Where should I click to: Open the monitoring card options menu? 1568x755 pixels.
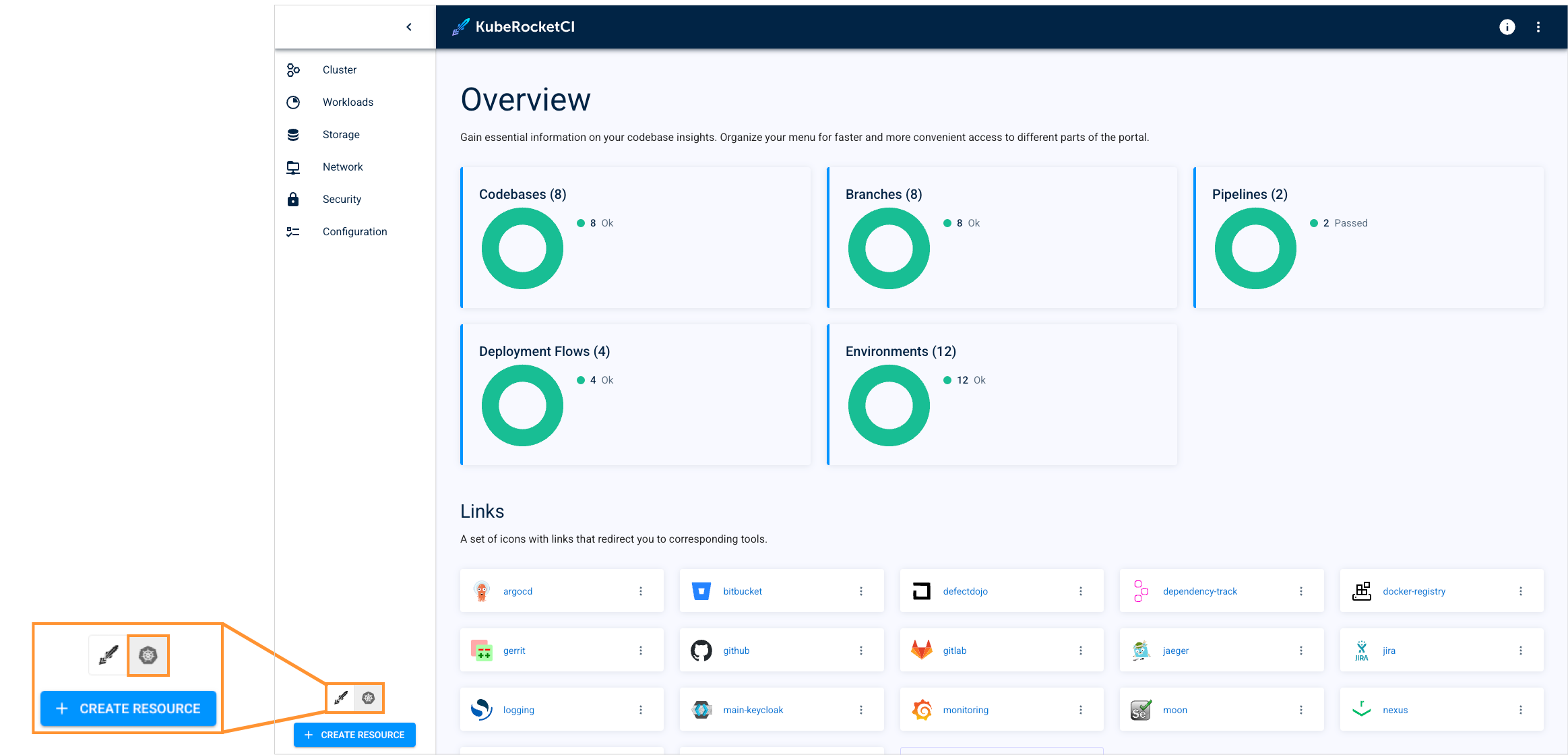pyautogui.click(x=1081, y=709)
